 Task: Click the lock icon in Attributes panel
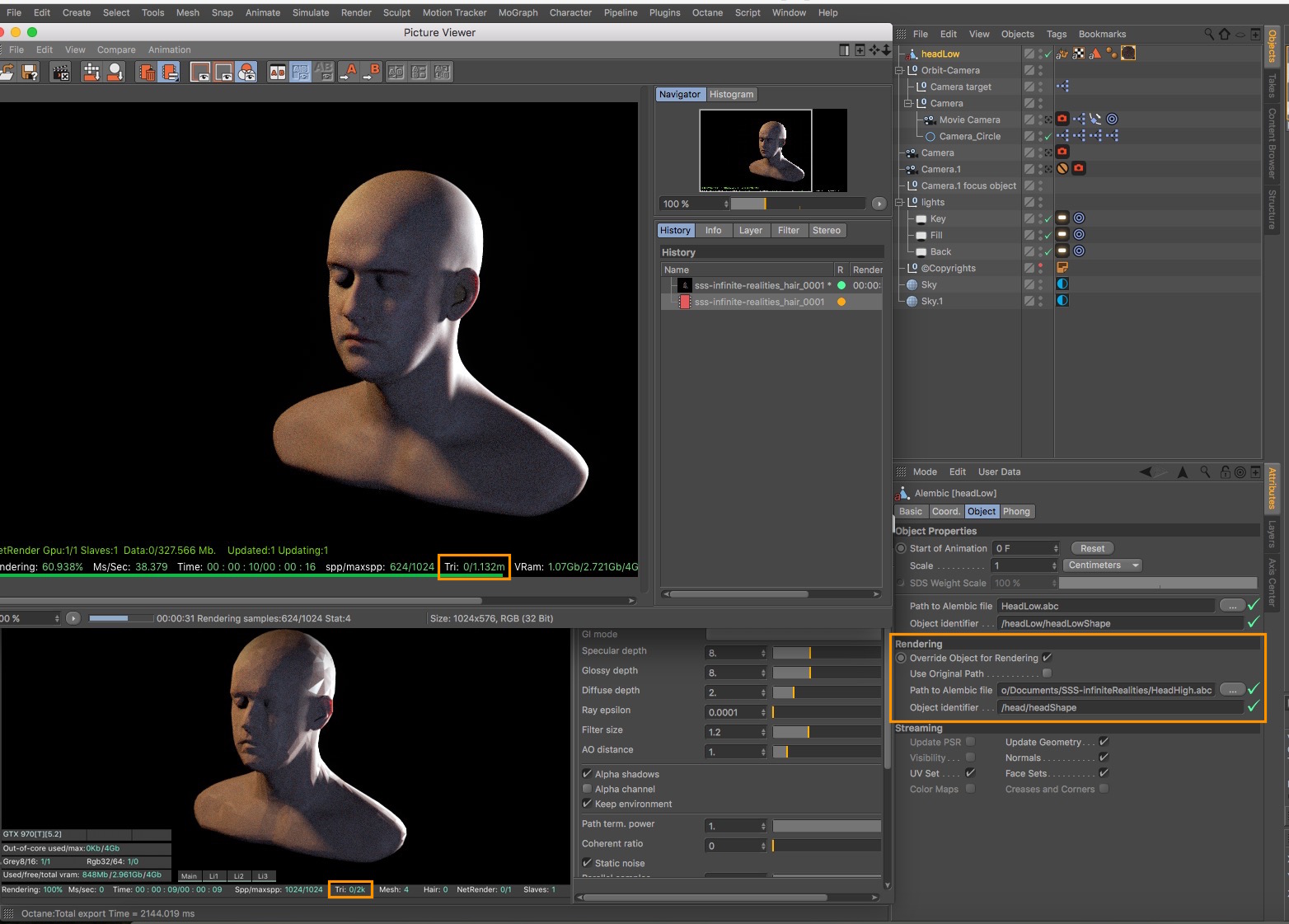(x=1226, y=472)
